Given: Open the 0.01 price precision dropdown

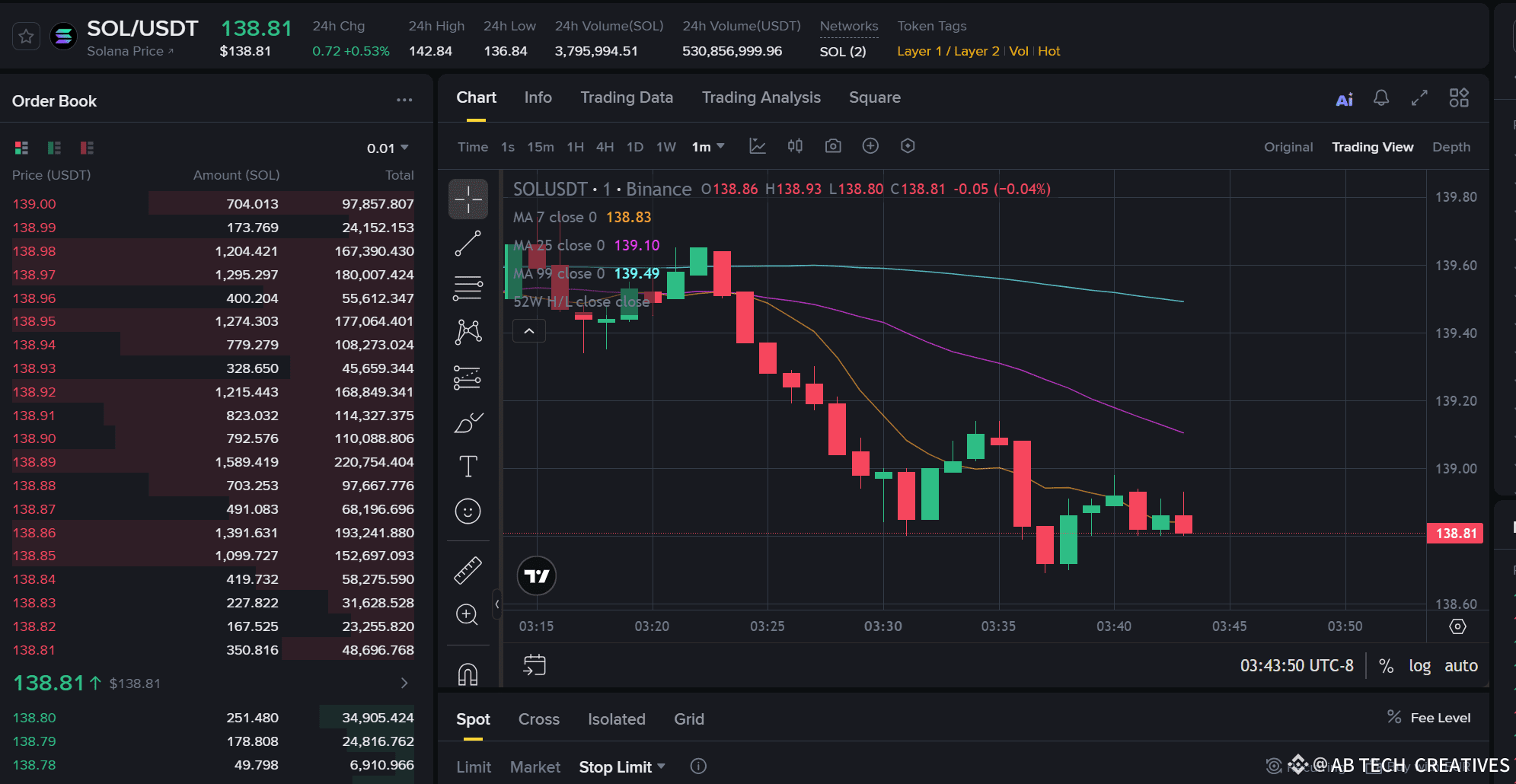Looking at the screenshot, I should (388, 148).
